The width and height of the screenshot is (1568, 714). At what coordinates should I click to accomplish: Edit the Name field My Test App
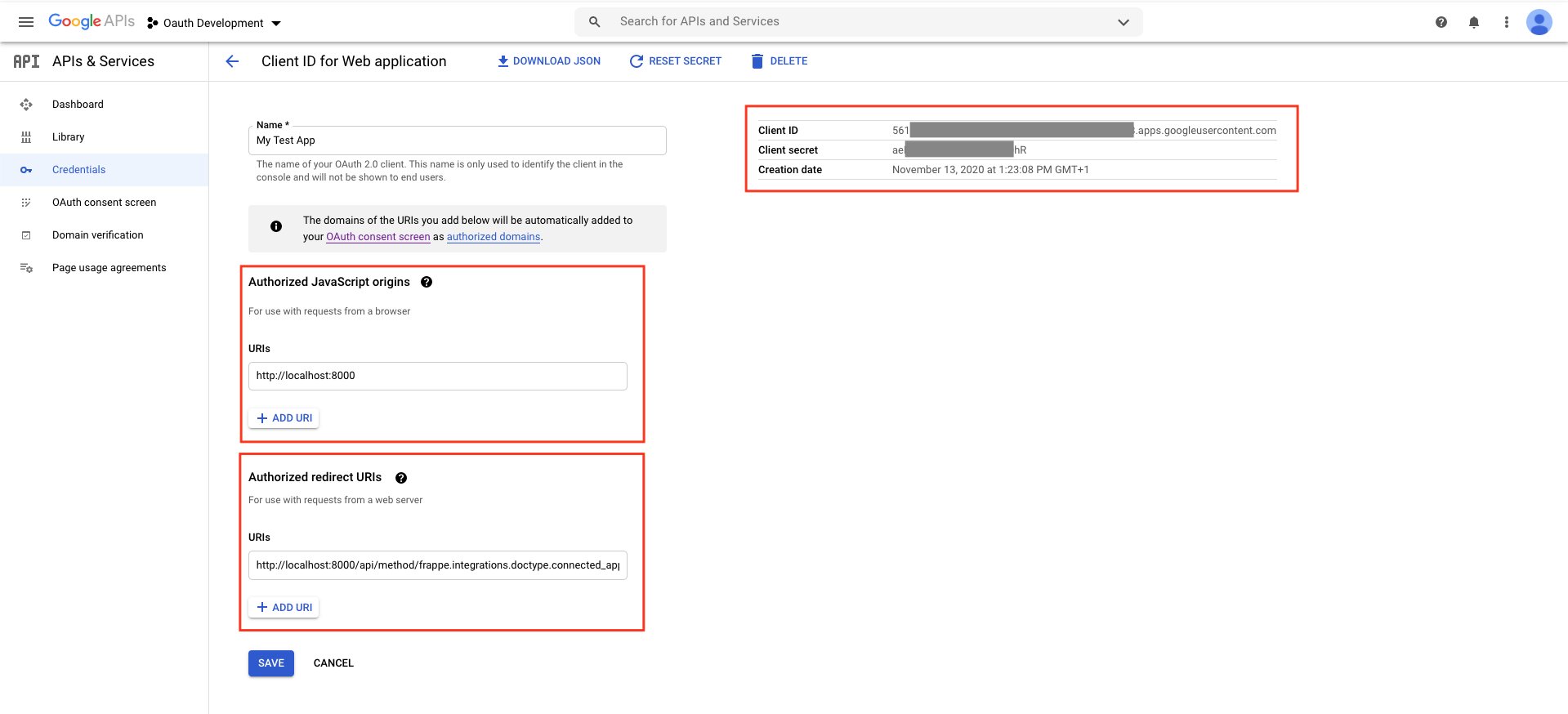point(458,141)
